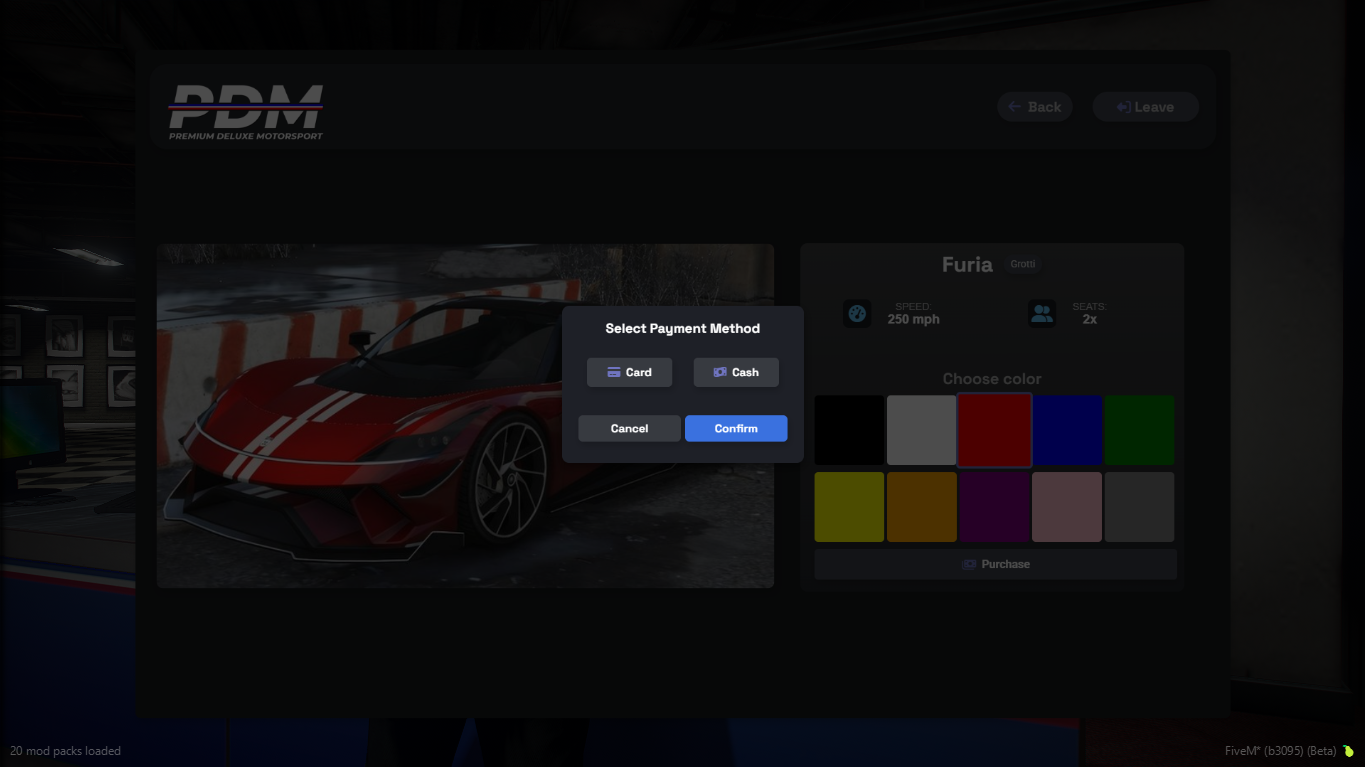Pick the yellow color swatch
Screen dimensions: 1365x767
click(849, 507)
